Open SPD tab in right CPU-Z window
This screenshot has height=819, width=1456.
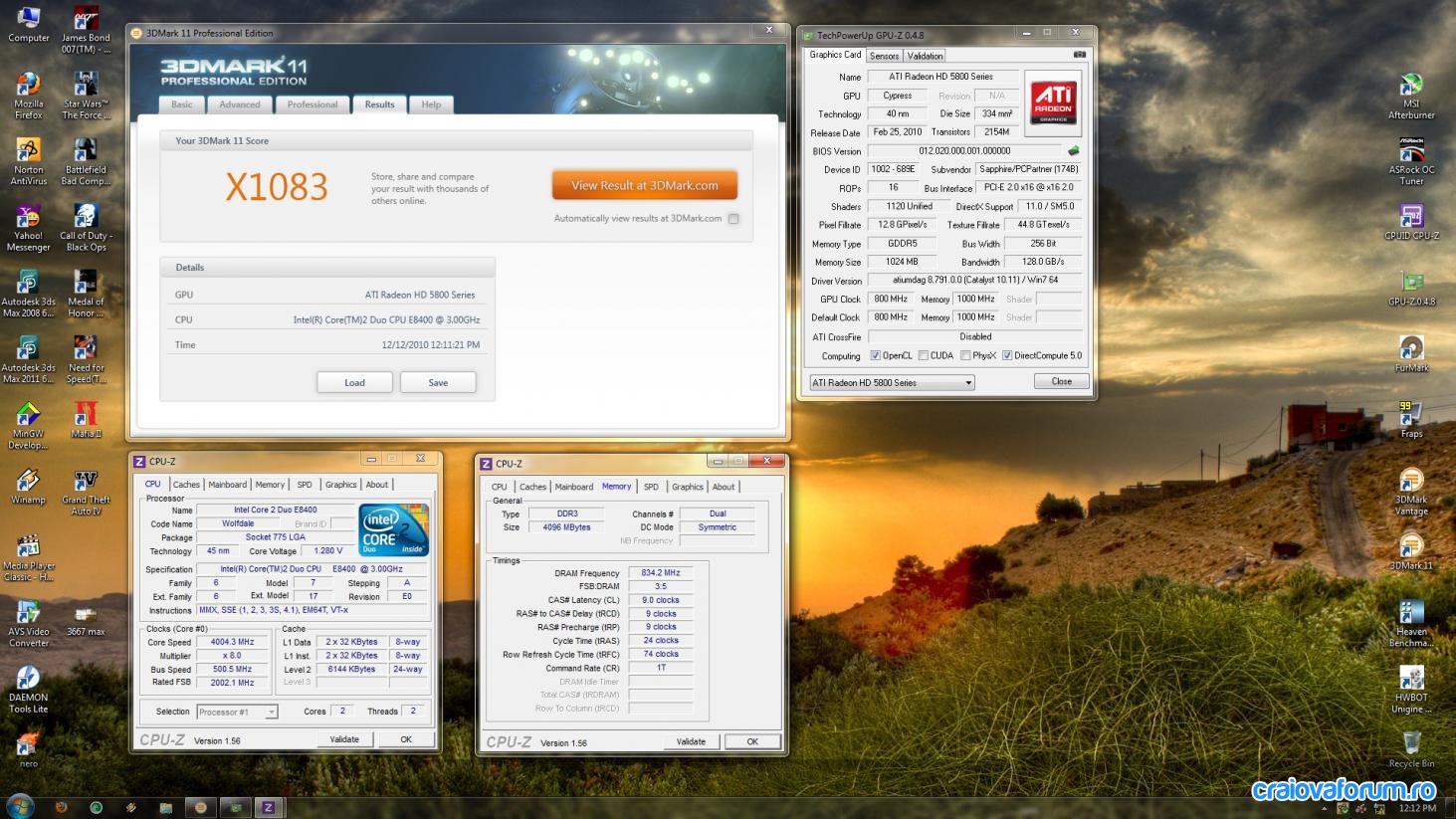point(651,487)
